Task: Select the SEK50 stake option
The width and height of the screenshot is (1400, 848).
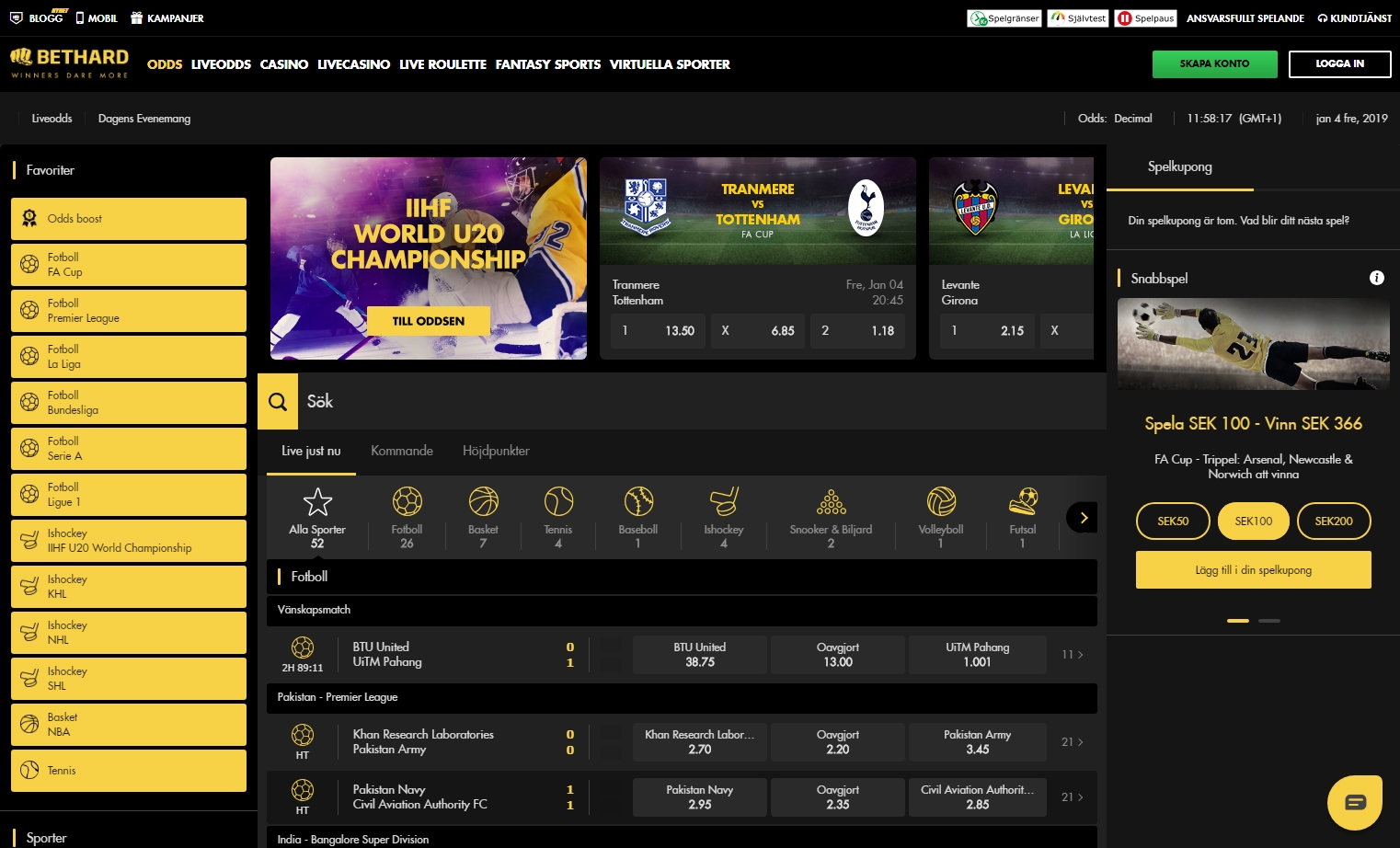Action: pos(1173,521)
